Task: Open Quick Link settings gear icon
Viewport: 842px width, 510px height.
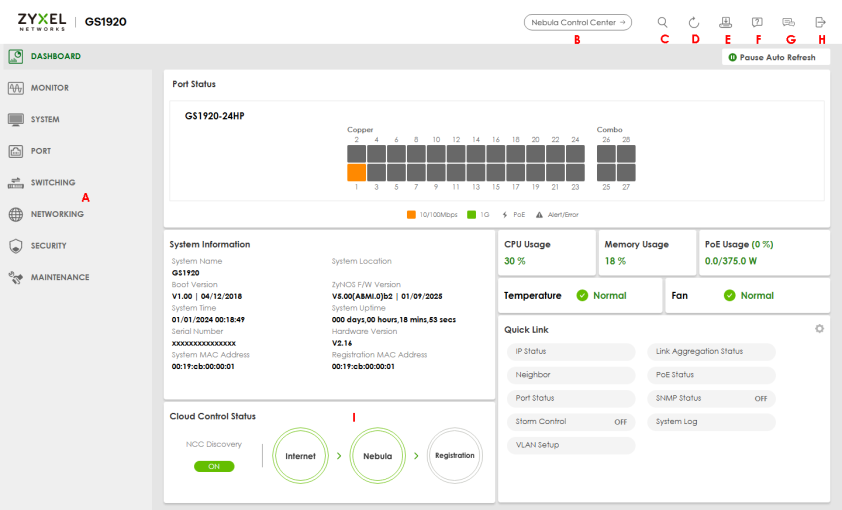Action: tap(819, 329)
